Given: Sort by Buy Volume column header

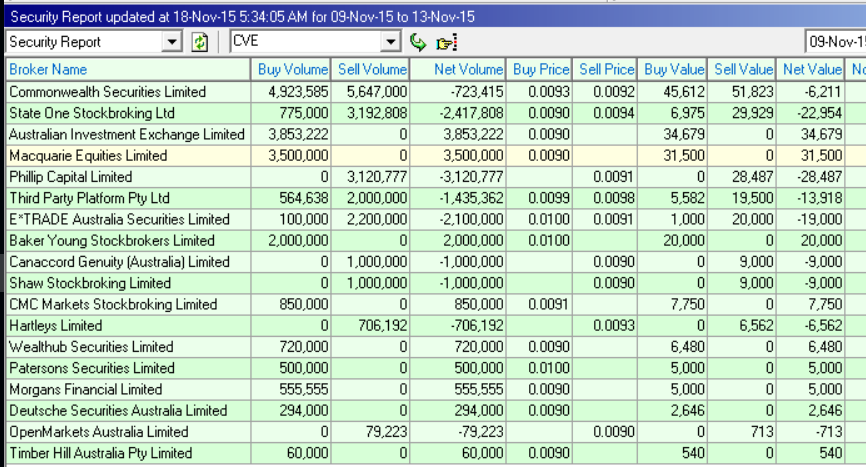Looking at the screenshot, I should click(291, 70).
